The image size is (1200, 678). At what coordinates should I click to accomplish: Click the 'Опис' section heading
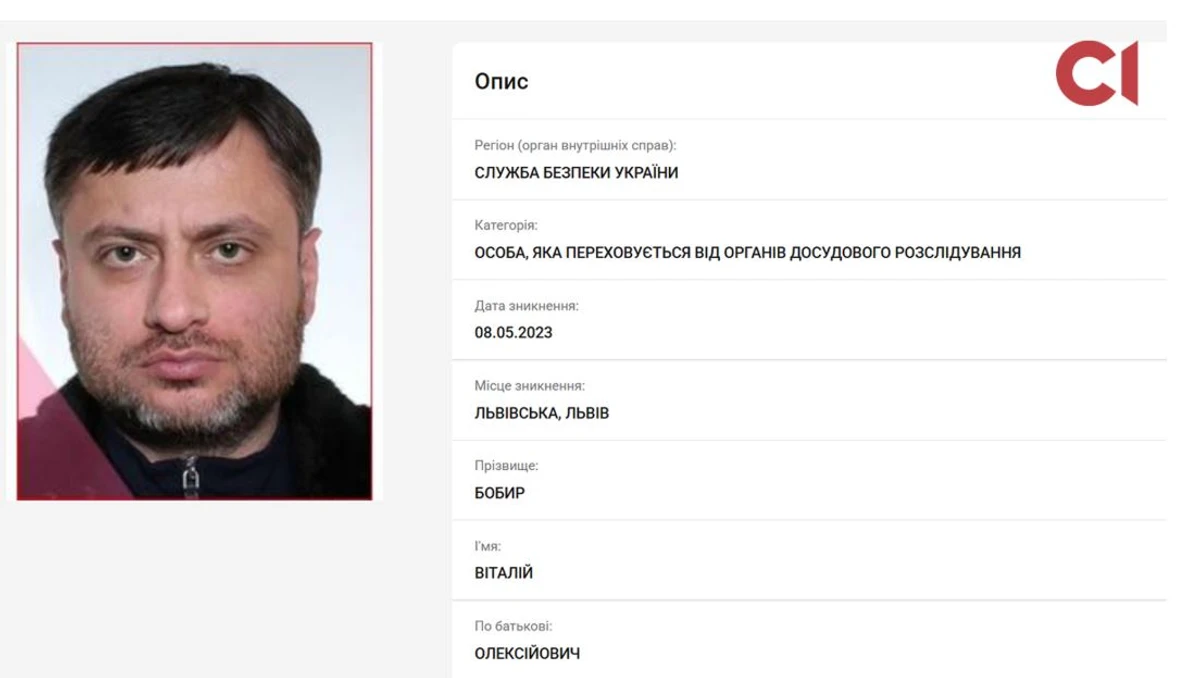coord(501,81)
